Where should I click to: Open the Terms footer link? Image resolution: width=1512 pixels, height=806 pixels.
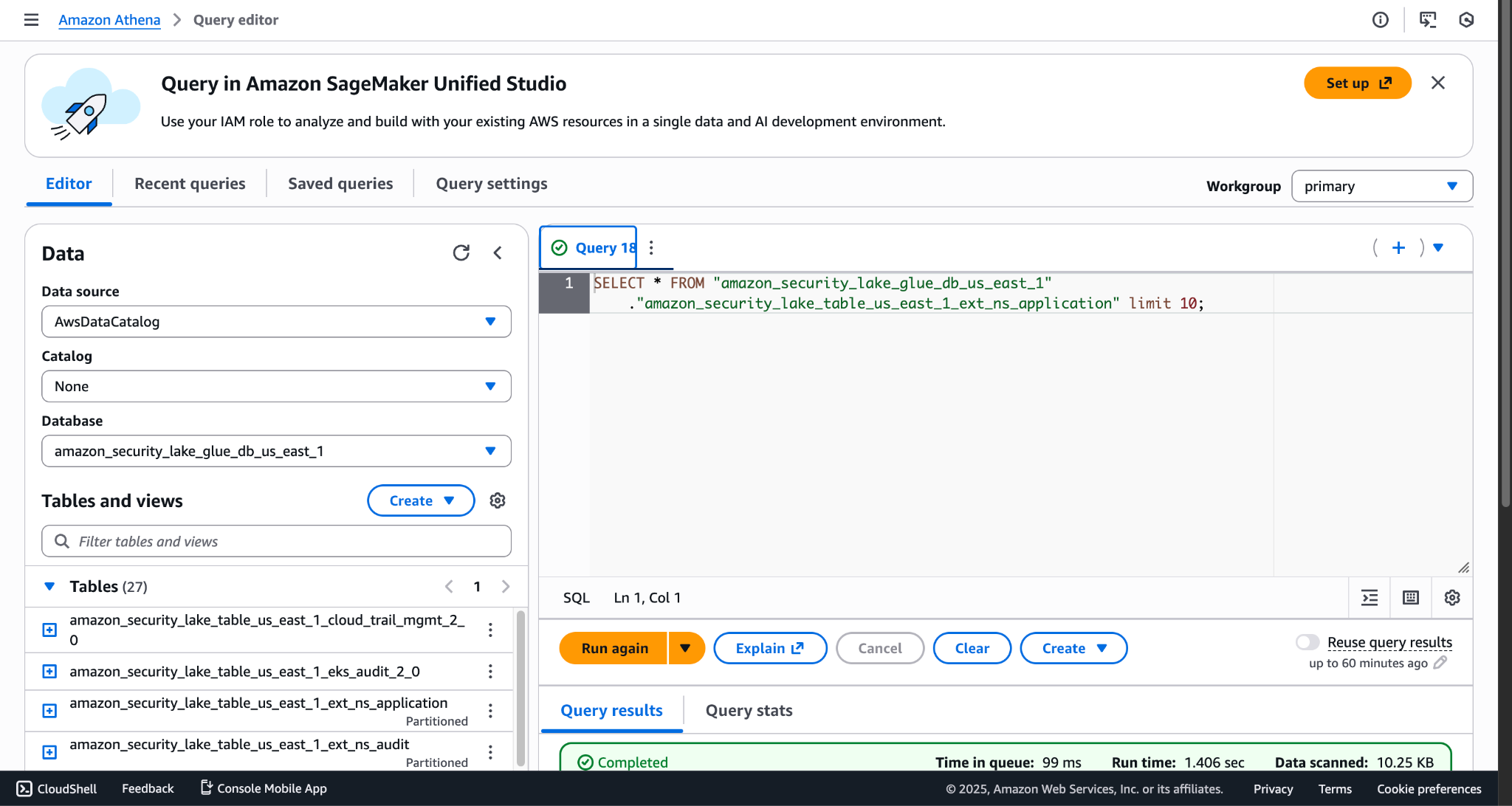pos(1335,789)
